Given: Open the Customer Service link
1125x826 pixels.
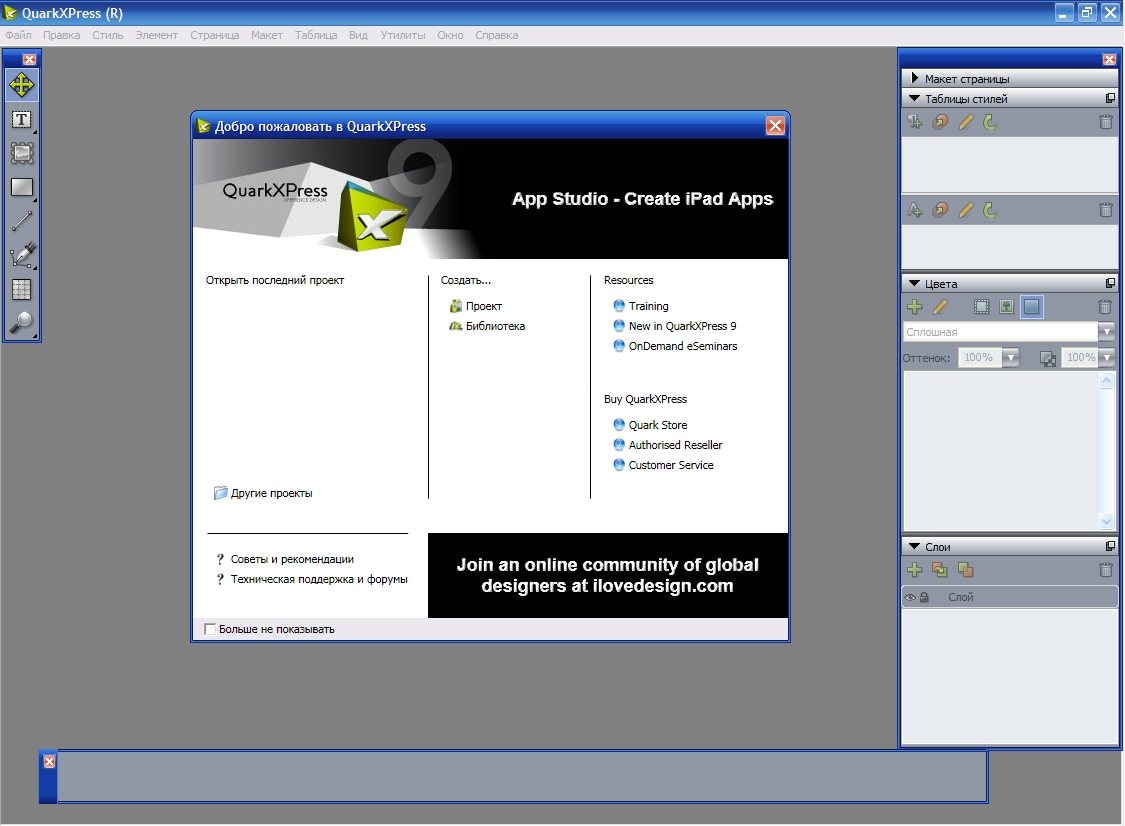Looking at the screenshot, I should (x=664, y=466).
